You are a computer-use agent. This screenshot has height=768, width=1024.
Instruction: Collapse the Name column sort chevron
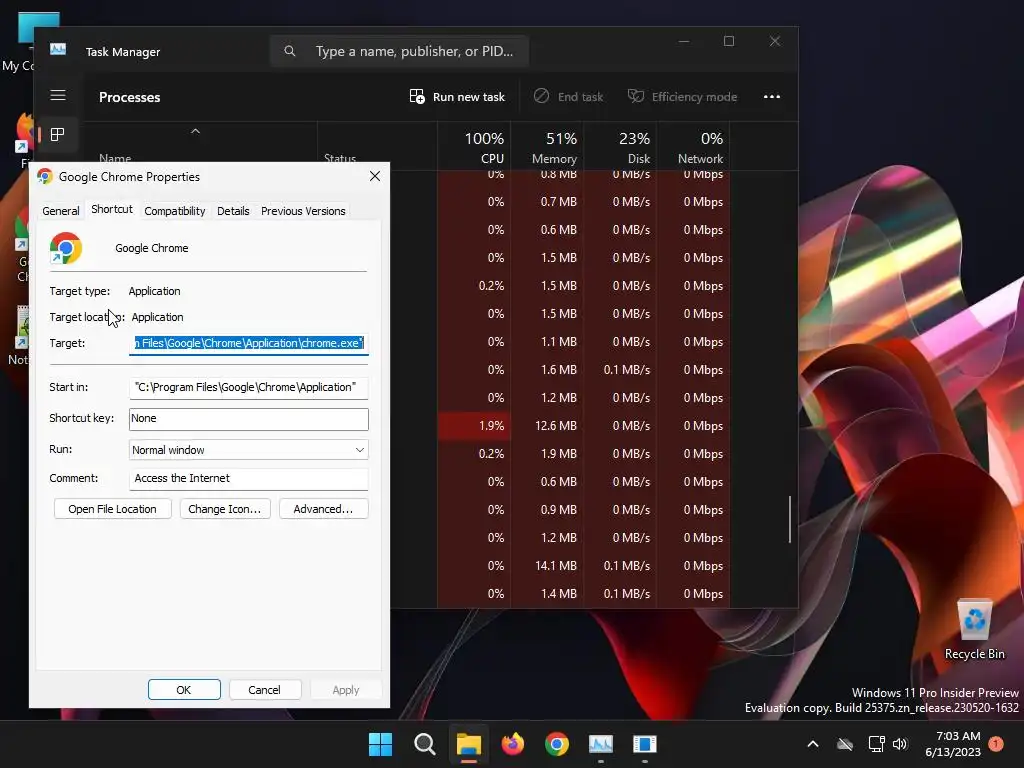(195, 132)
